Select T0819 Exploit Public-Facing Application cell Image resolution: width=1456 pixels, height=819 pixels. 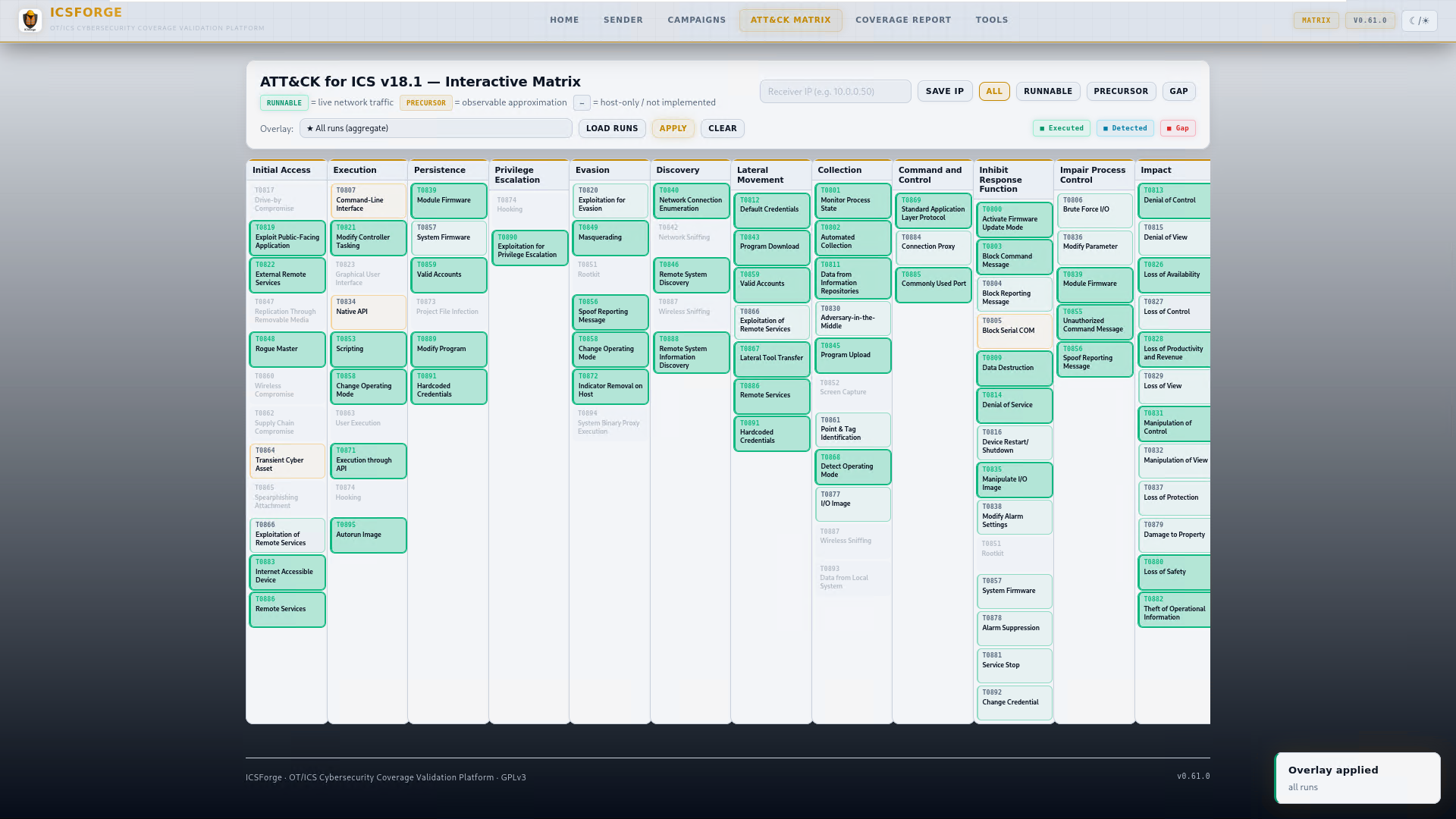(287, 237)
